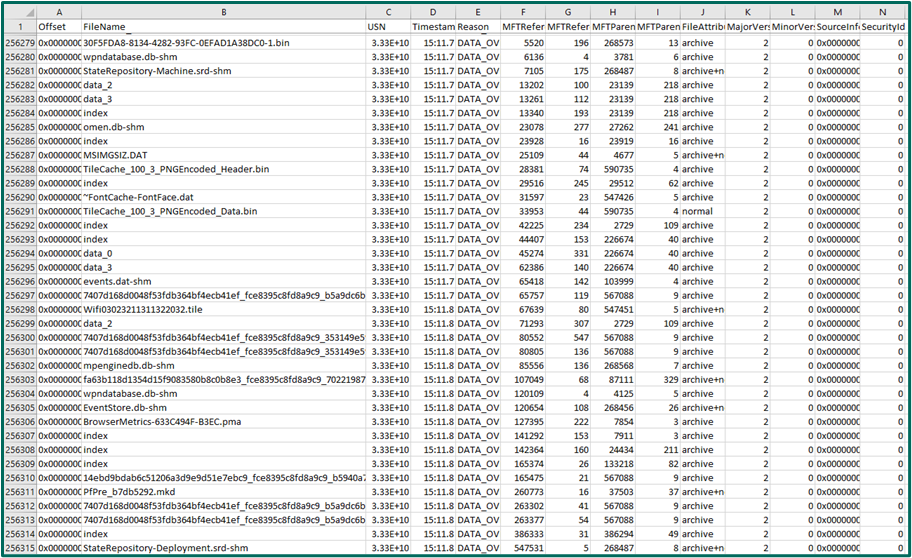
Task: Click the USN header cell
Action: point(388,27)
